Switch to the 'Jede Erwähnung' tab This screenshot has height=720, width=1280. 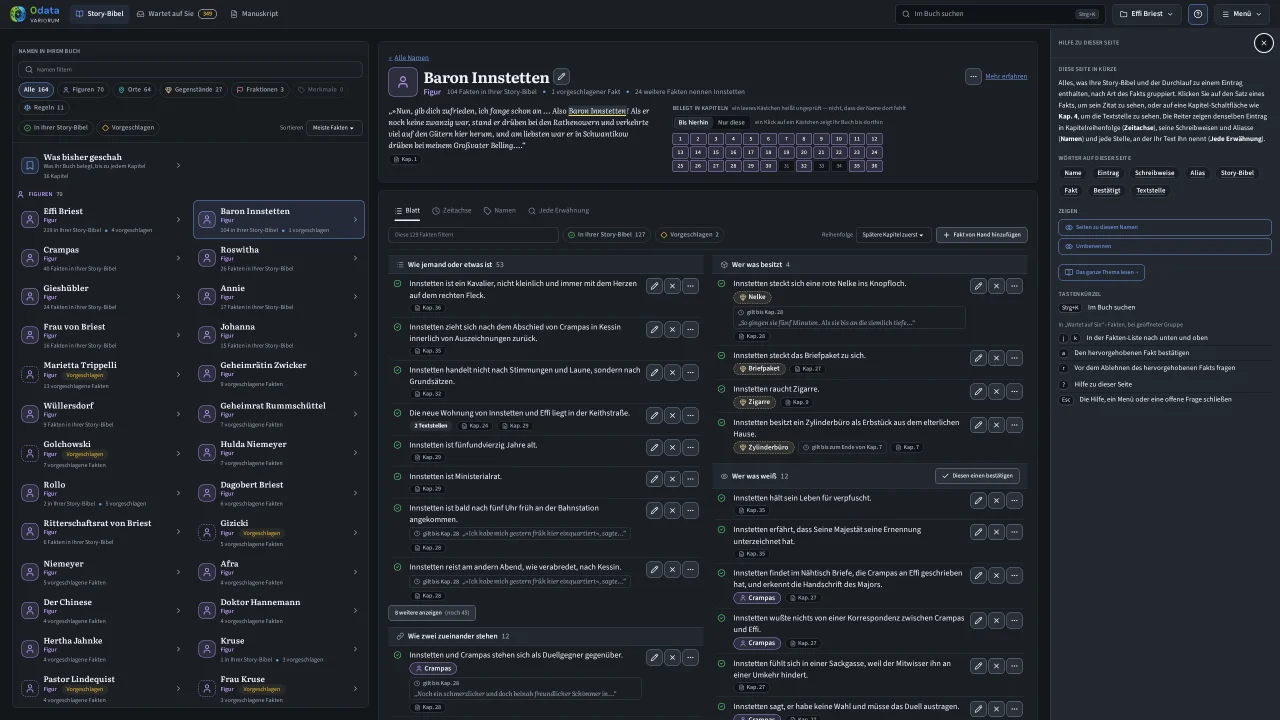click(x=559, y=211)
